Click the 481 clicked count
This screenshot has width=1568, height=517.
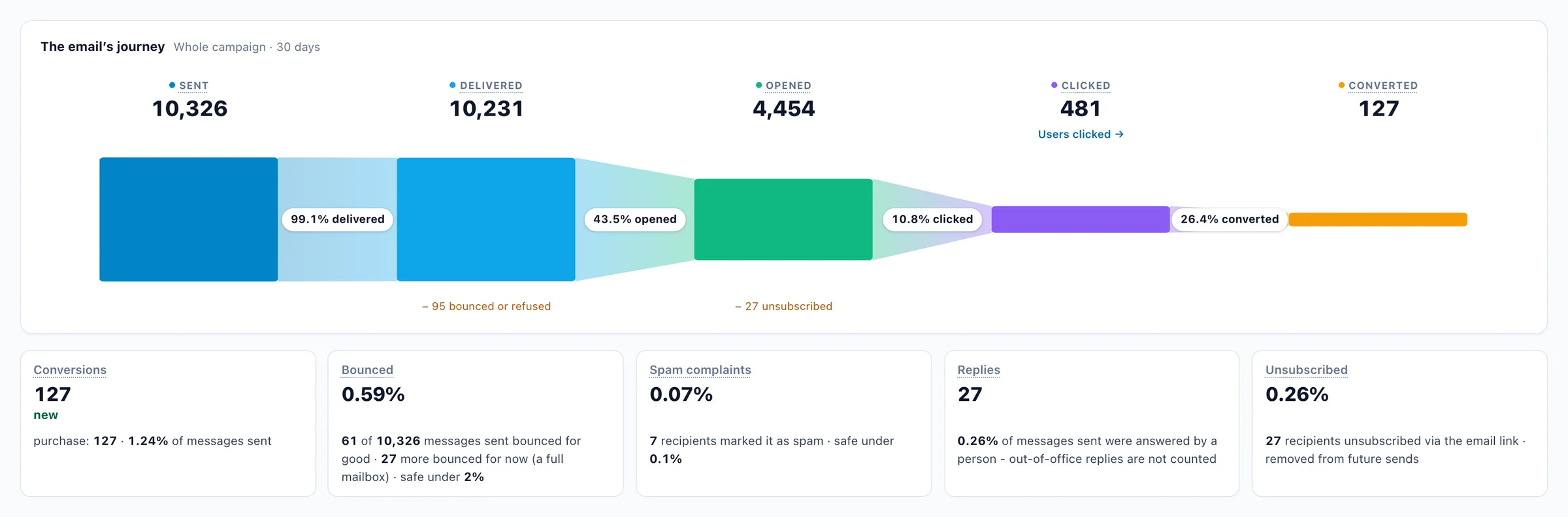(1081, 108)
